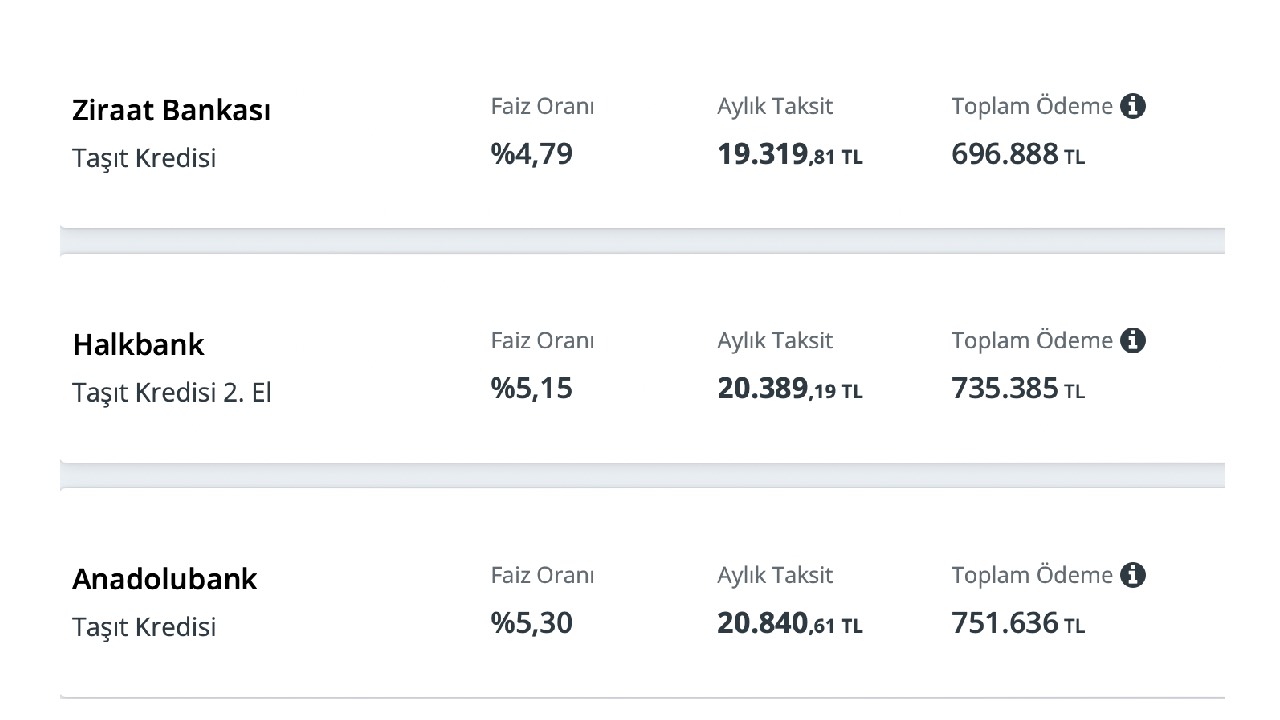Select Ziraat Bankası Taşıt Kredisi subtitle

pos(144,159)
